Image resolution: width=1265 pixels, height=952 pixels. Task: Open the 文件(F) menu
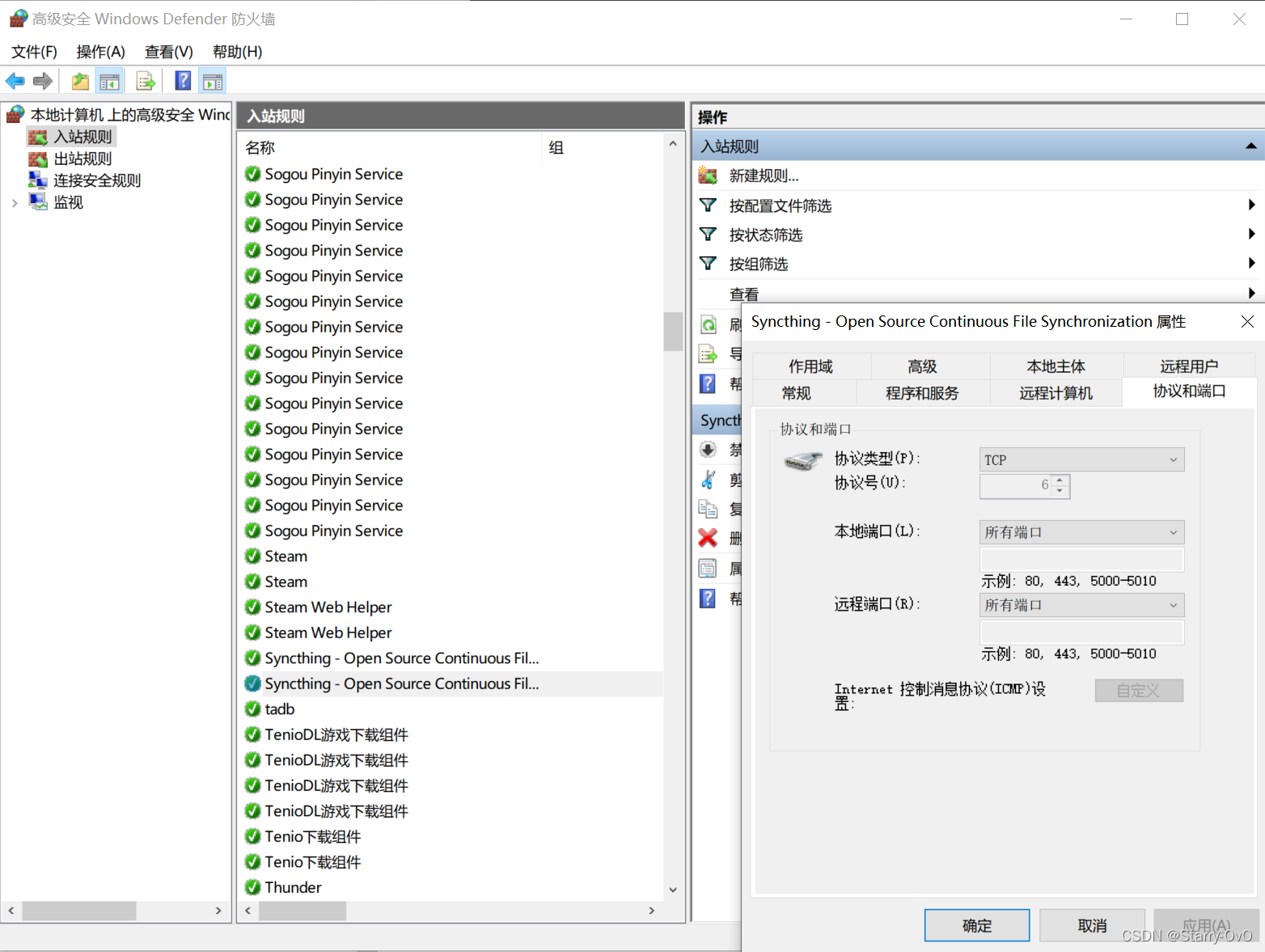coord(34,52)
